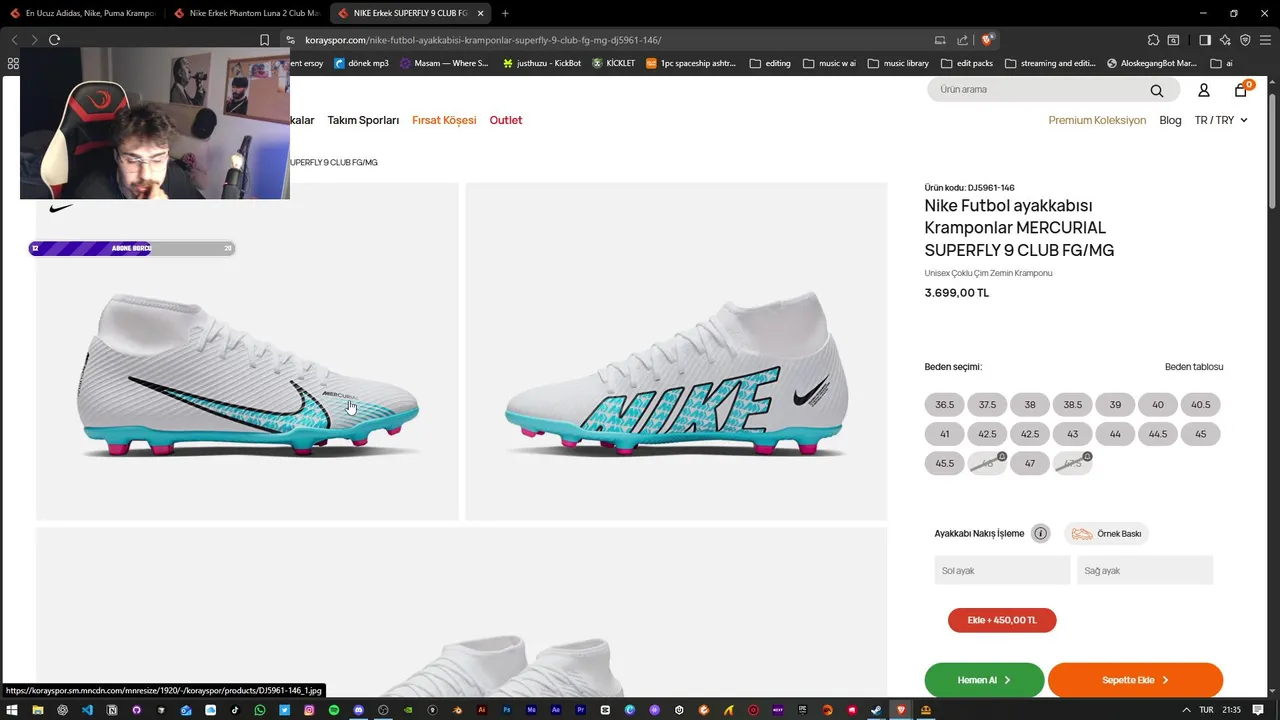Open a new tab with the plus icon
The width and height of the screenshot is (1280, 720).
point(505,13)
